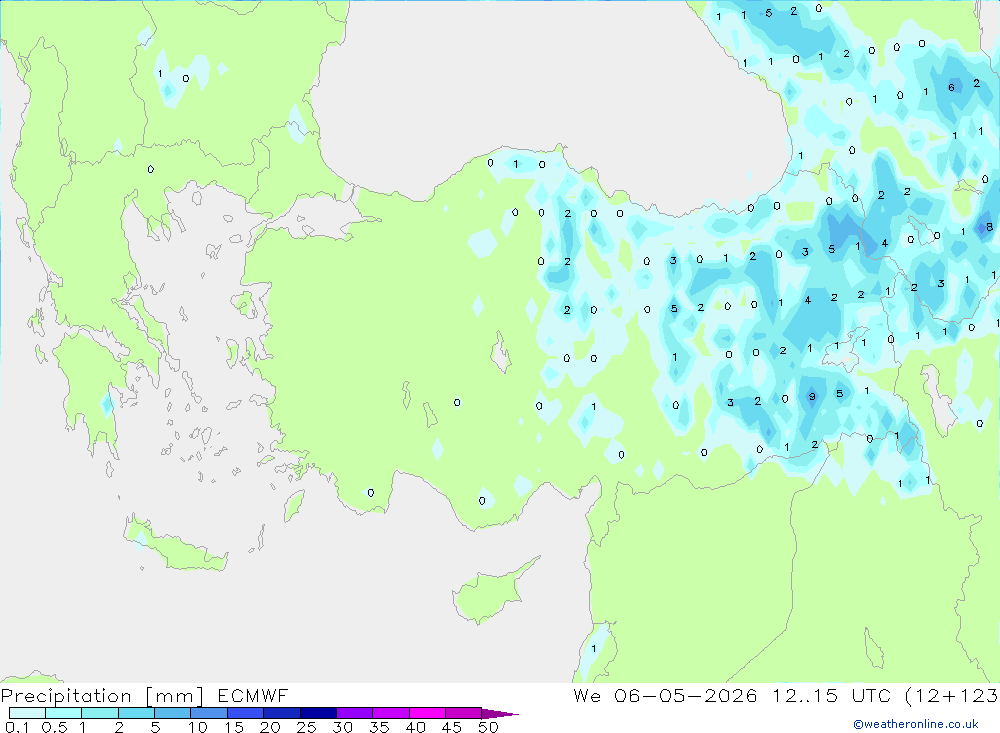Image resolution: width=1000 pixels, height=733 pixels.
Task: Click the legend label '35'
Action: point(379,727)
